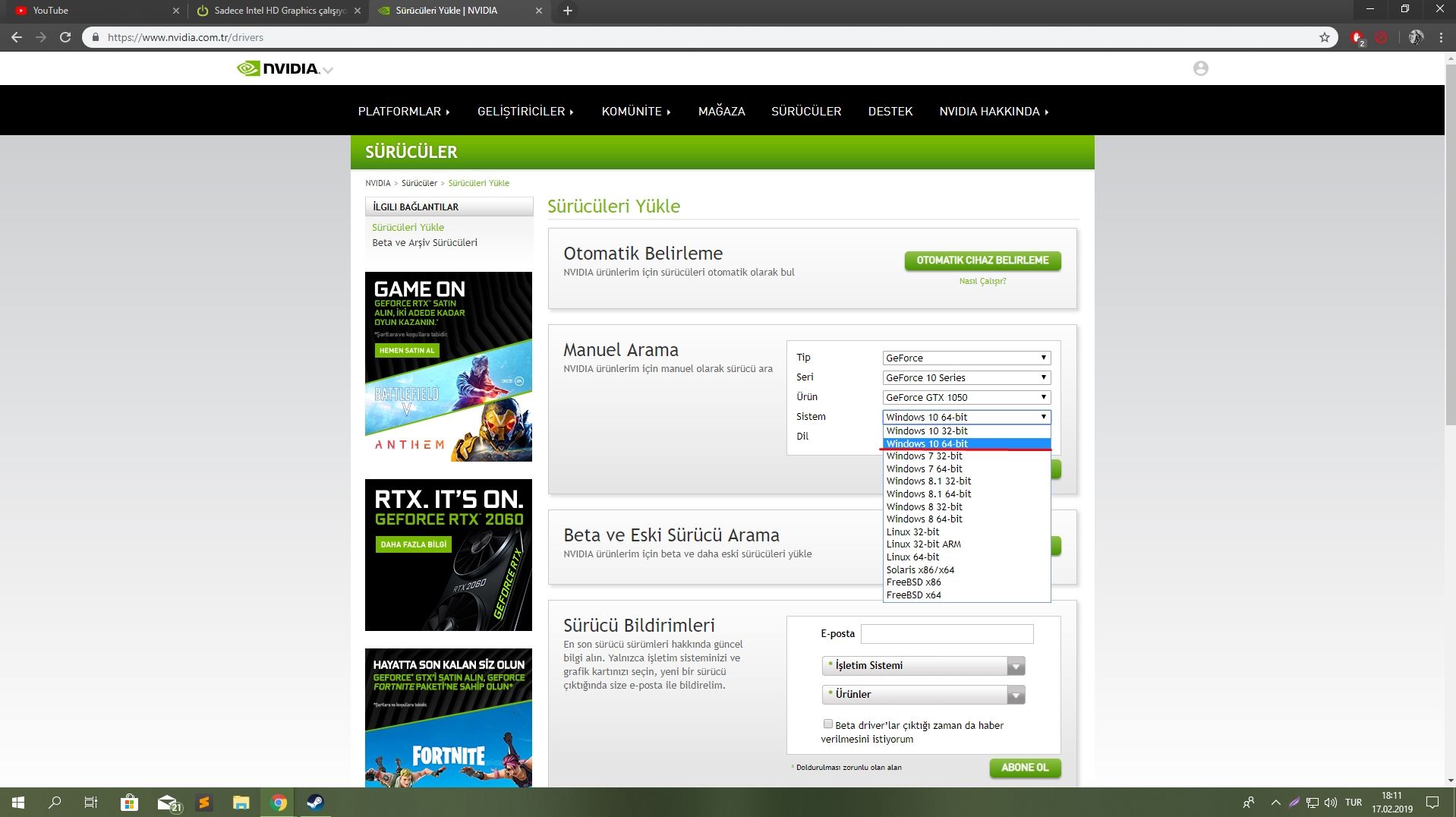Go to MAĞAZA in the navigation bar
Viewport: 1456px width, 817px height.
[x=721, y=112]
